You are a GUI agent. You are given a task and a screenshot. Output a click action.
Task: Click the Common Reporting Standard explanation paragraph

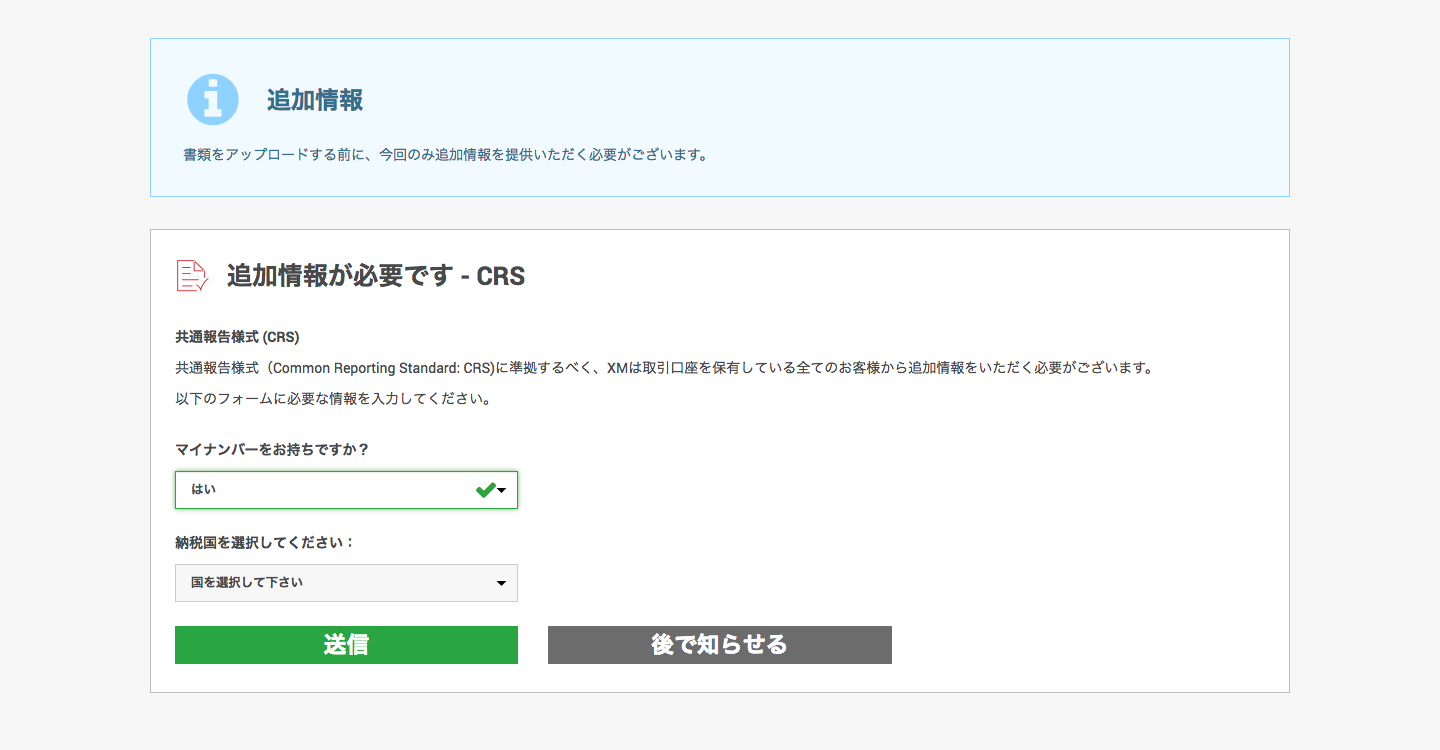664,368
